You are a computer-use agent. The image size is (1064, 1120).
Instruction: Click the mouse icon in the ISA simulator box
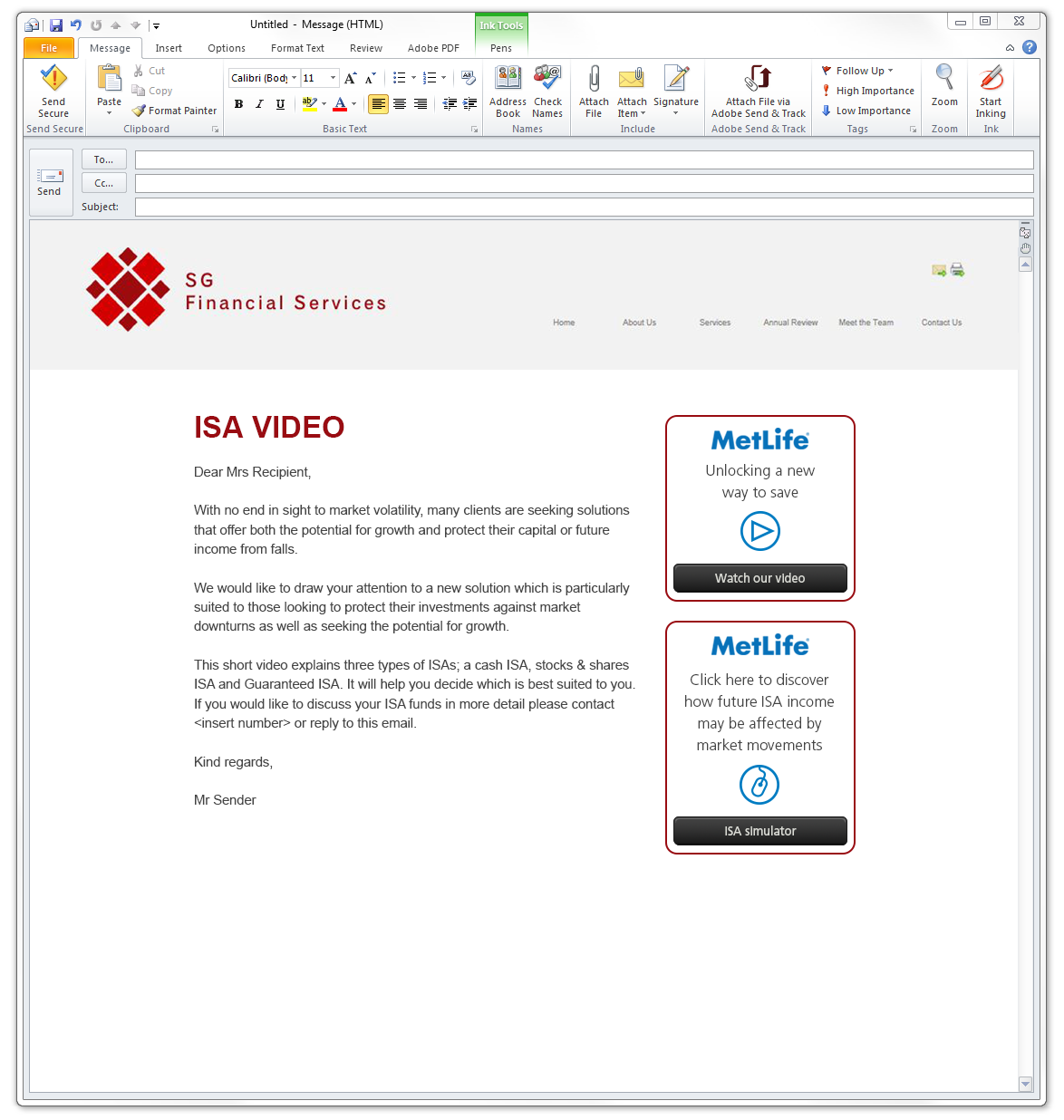759,785
